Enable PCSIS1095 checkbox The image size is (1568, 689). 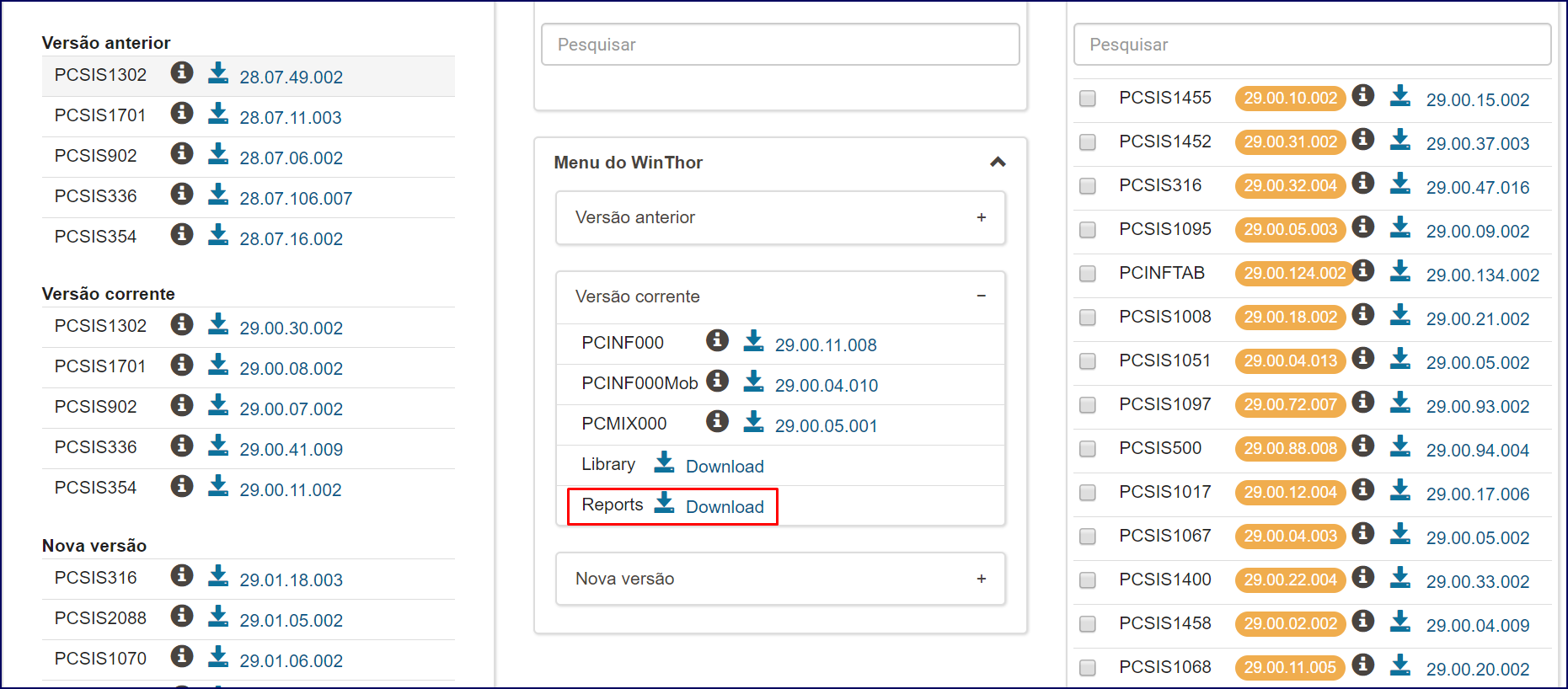(x=1088, y=230)
